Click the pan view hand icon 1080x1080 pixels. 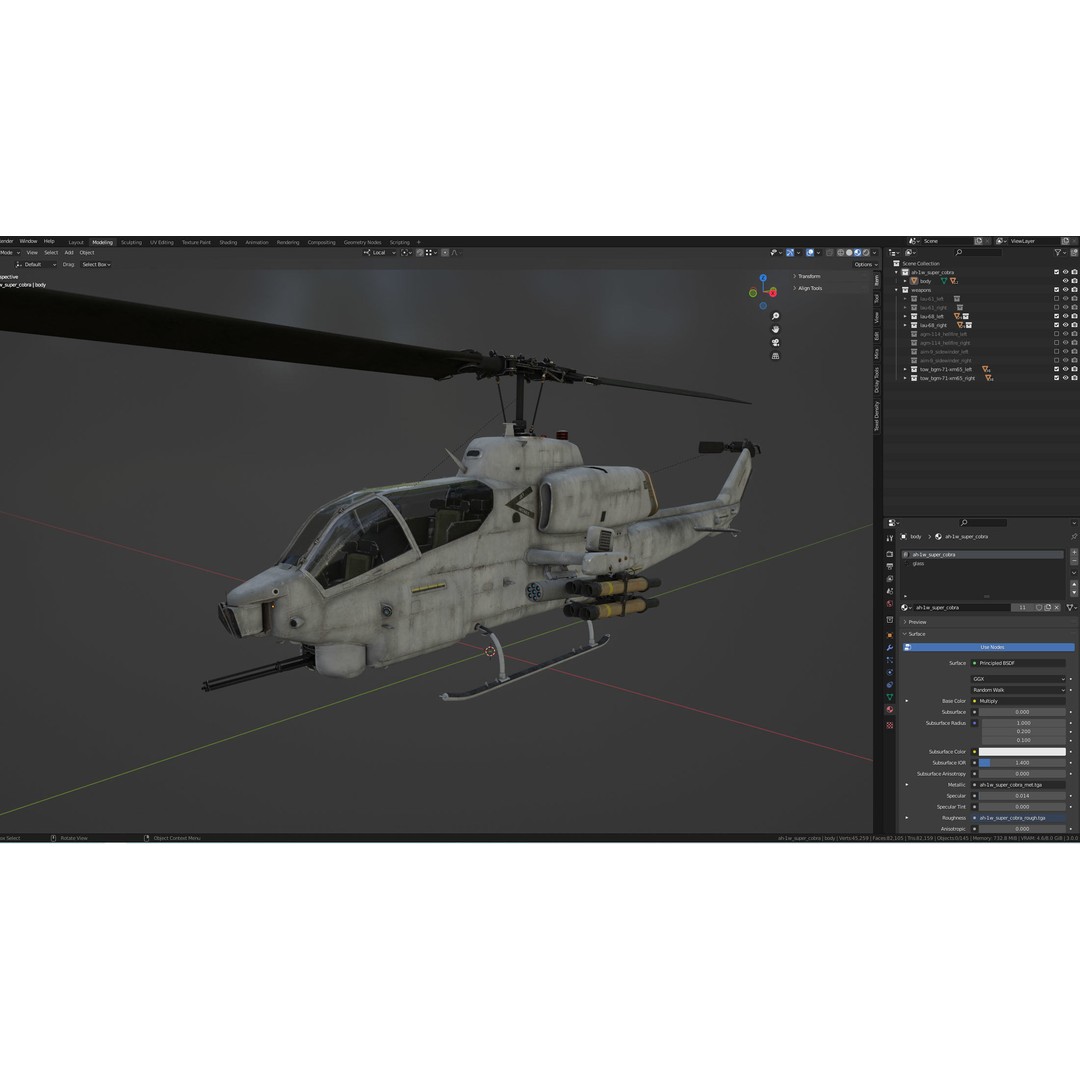[775, 329]
